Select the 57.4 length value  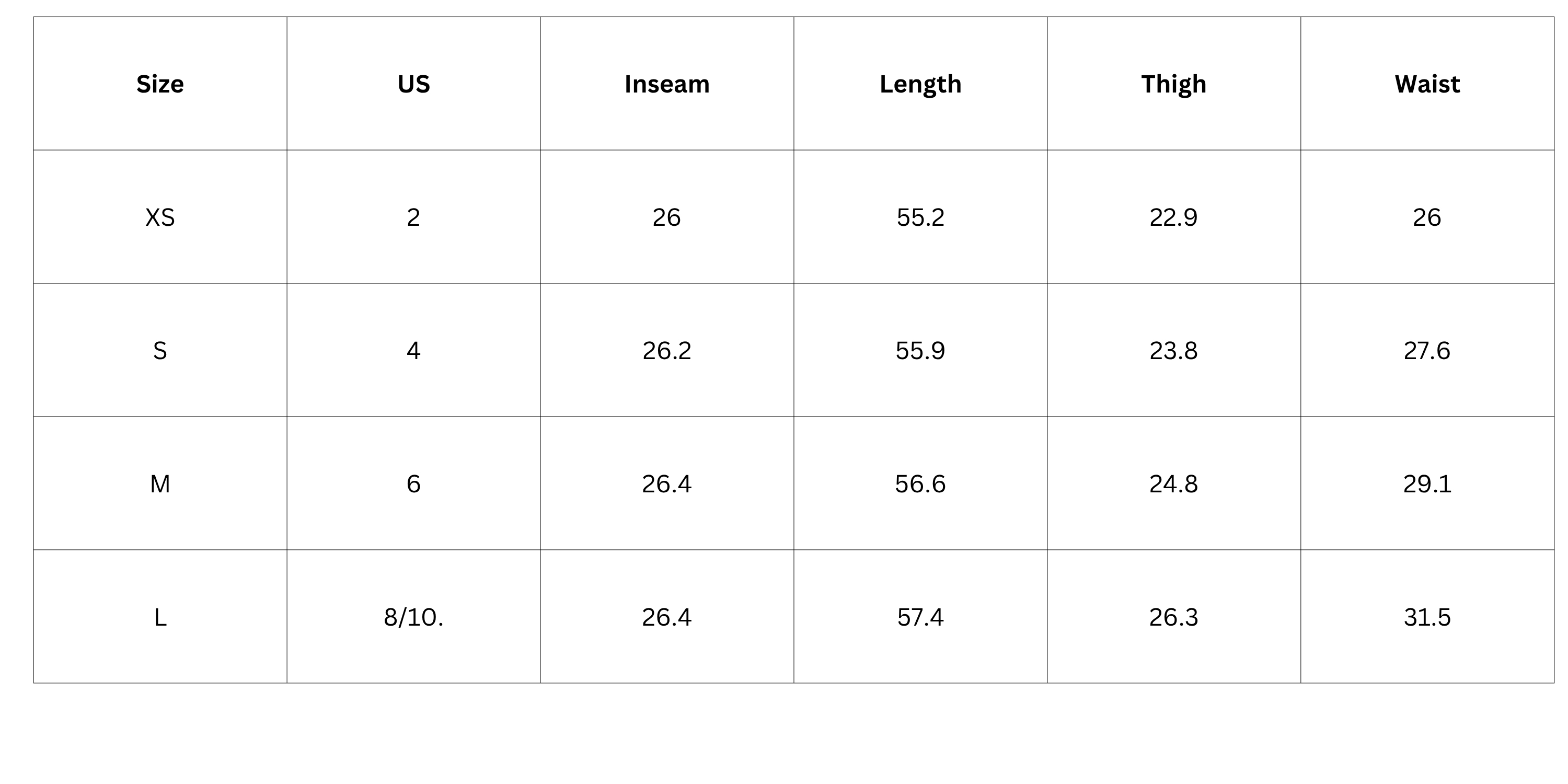coord(920,617)
